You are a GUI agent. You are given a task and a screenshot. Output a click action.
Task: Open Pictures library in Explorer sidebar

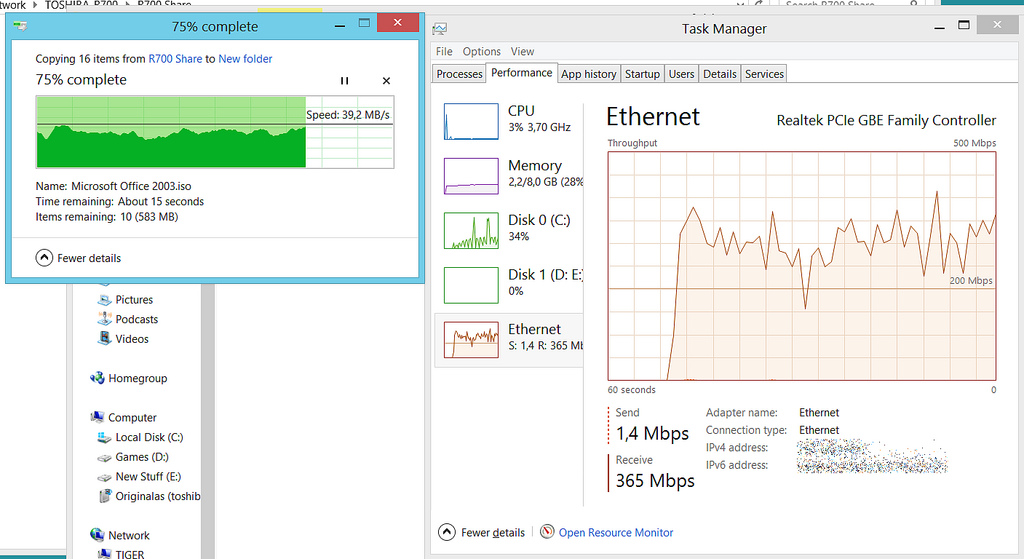[x=134, y=300]
